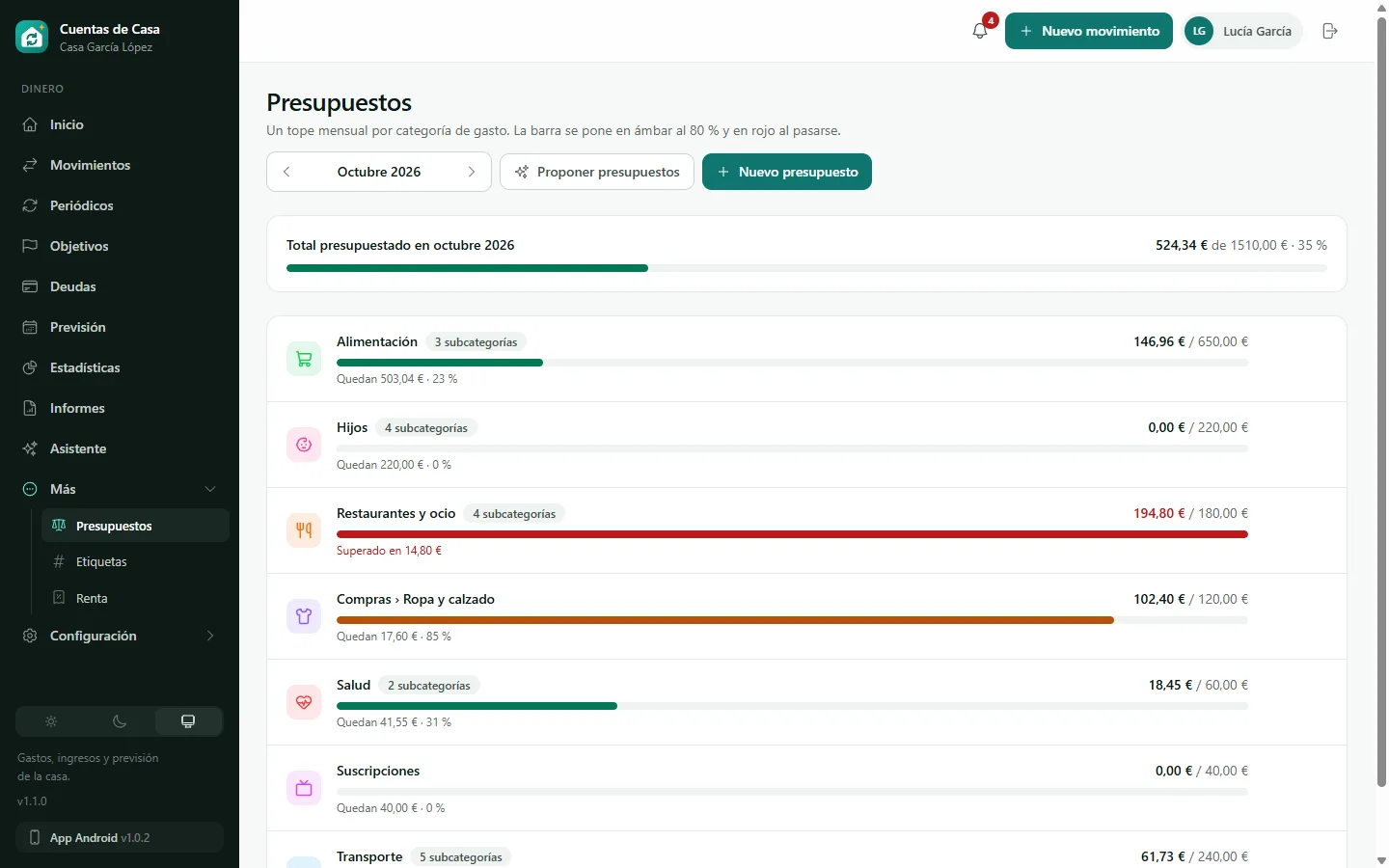Viewport: 1389px width, 868px height.
Task: Click the Alimentación shopping cart icon
Action: click(304, 360)
